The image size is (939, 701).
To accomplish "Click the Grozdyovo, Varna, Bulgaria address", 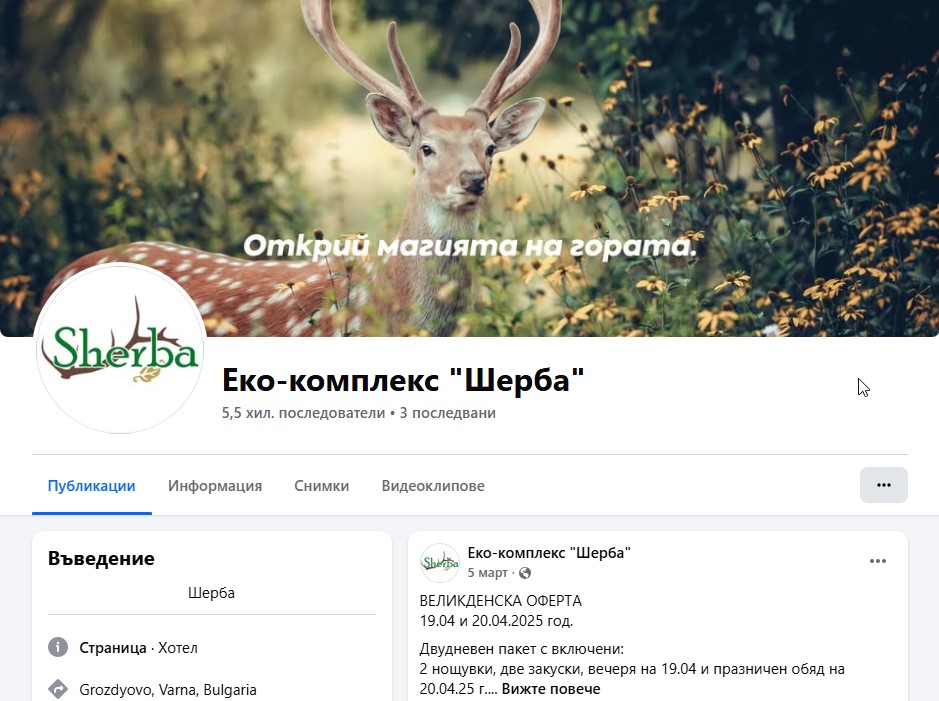I will click(168, 689).
